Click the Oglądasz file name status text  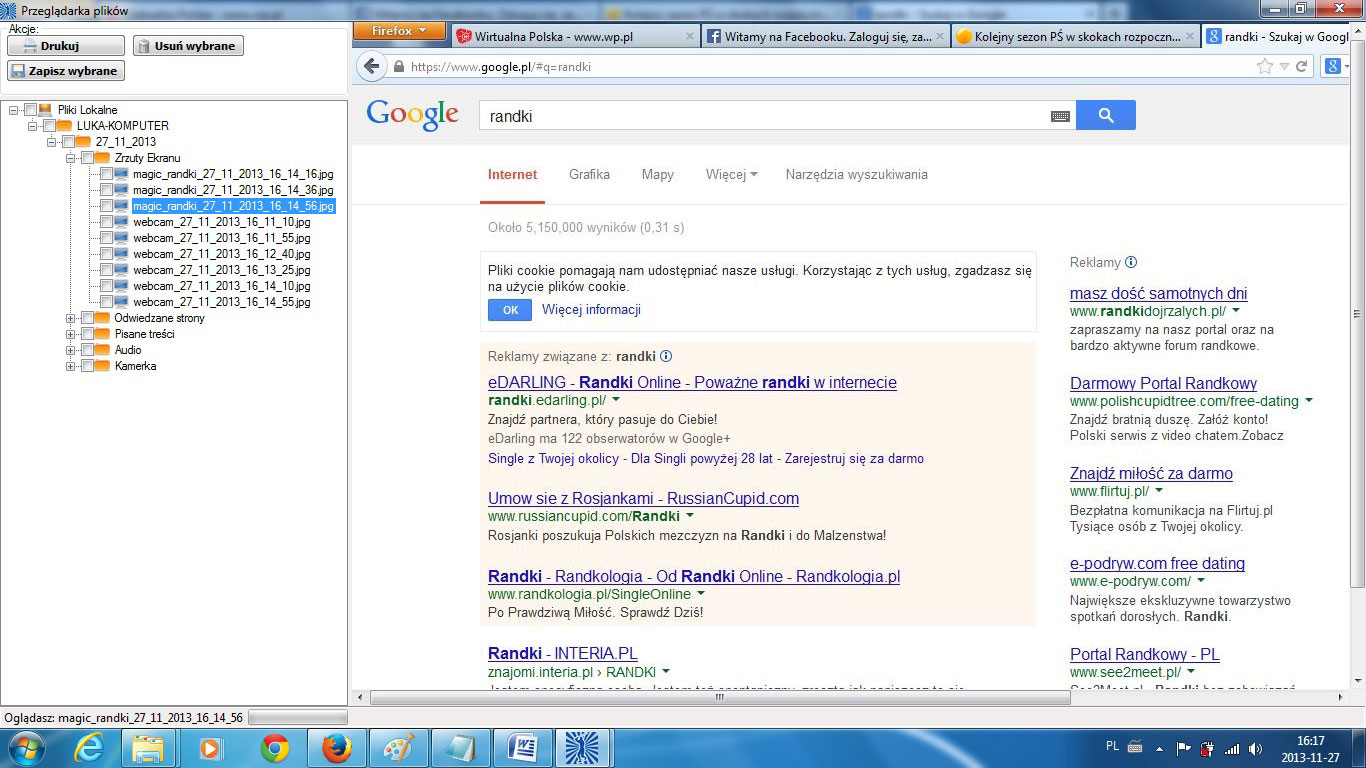pos(123,718)
